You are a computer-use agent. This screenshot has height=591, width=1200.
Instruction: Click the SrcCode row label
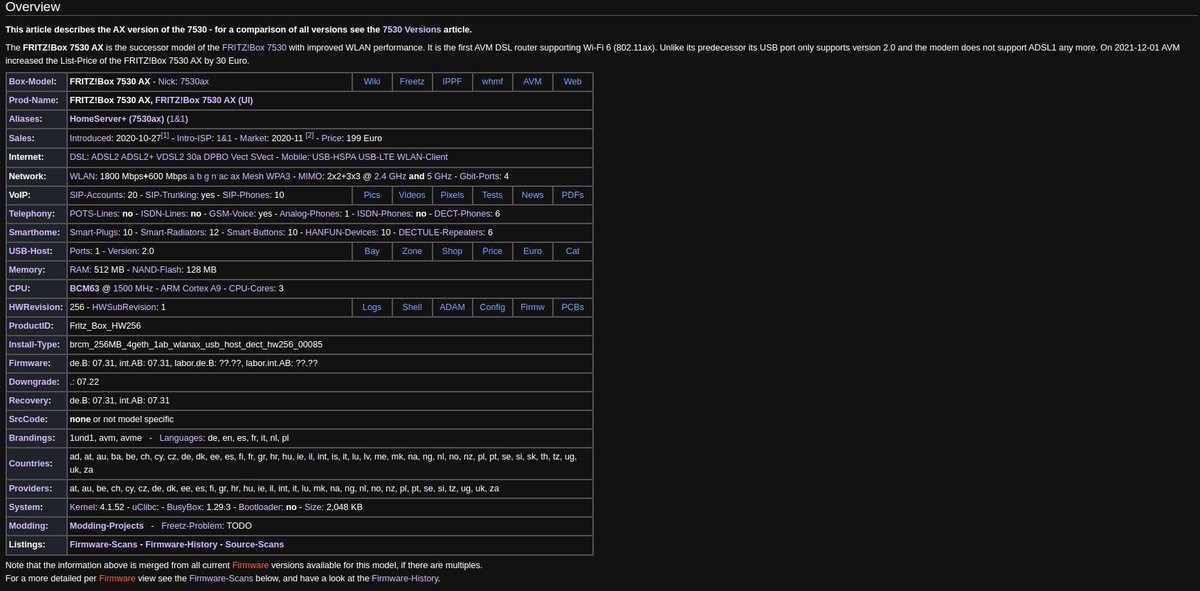30,419
